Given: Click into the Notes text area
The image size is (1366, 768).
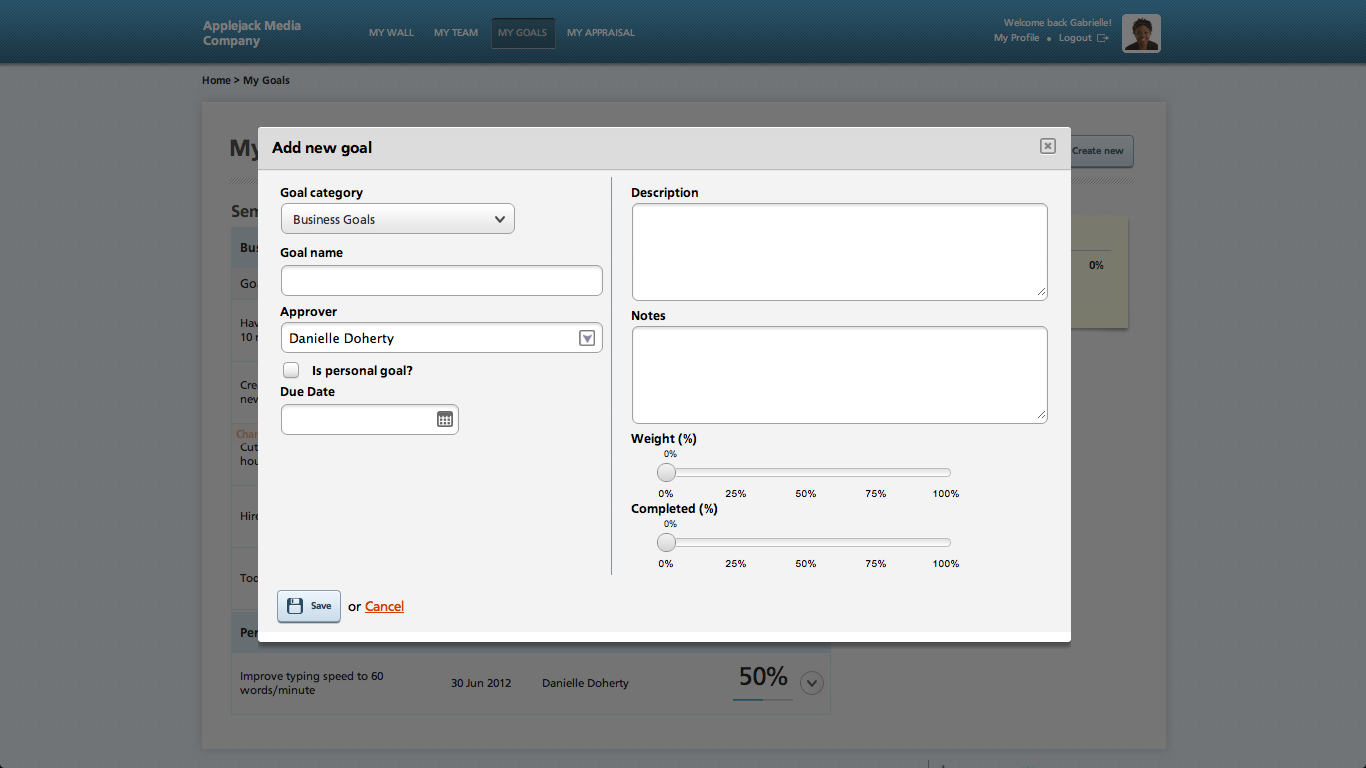Looking at the screenshot, I should coord(839,374).
